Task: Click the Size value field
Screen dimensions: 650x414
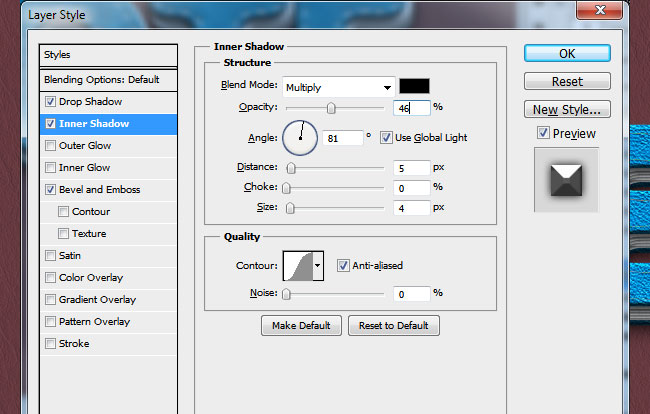Action: tap(412, 208)
